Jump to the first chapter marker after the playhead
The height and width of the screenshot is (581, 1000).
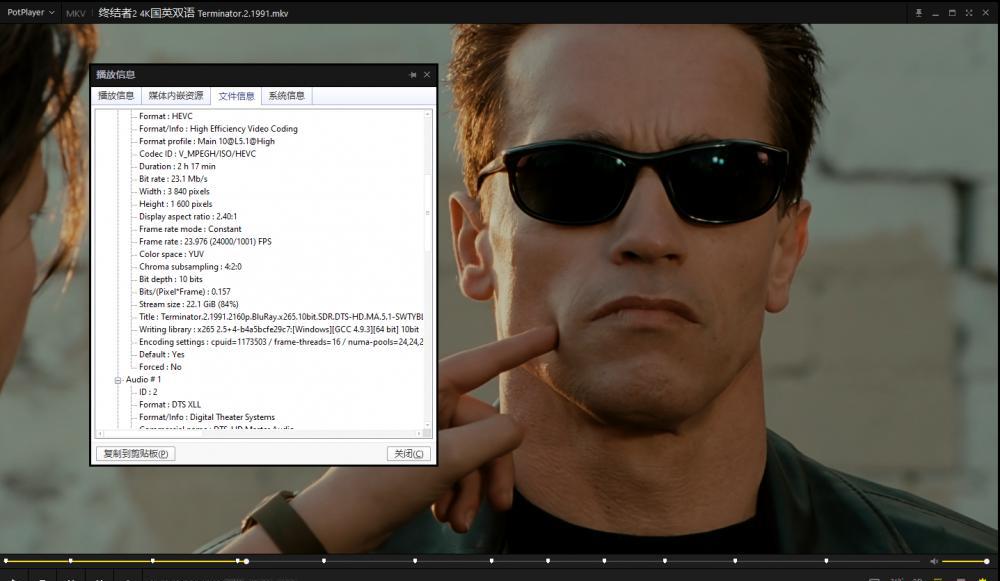(324, 561)
